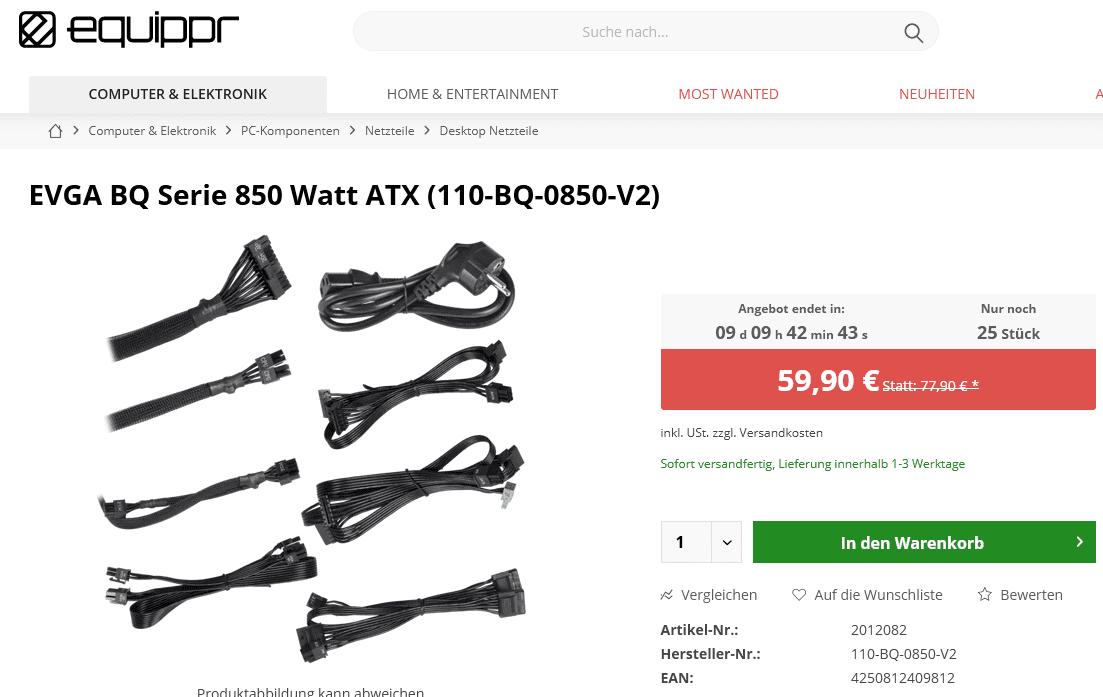Add product with In den Warenkorb
The height and width of the screenshot is (697, 1103).
point(924,542)
